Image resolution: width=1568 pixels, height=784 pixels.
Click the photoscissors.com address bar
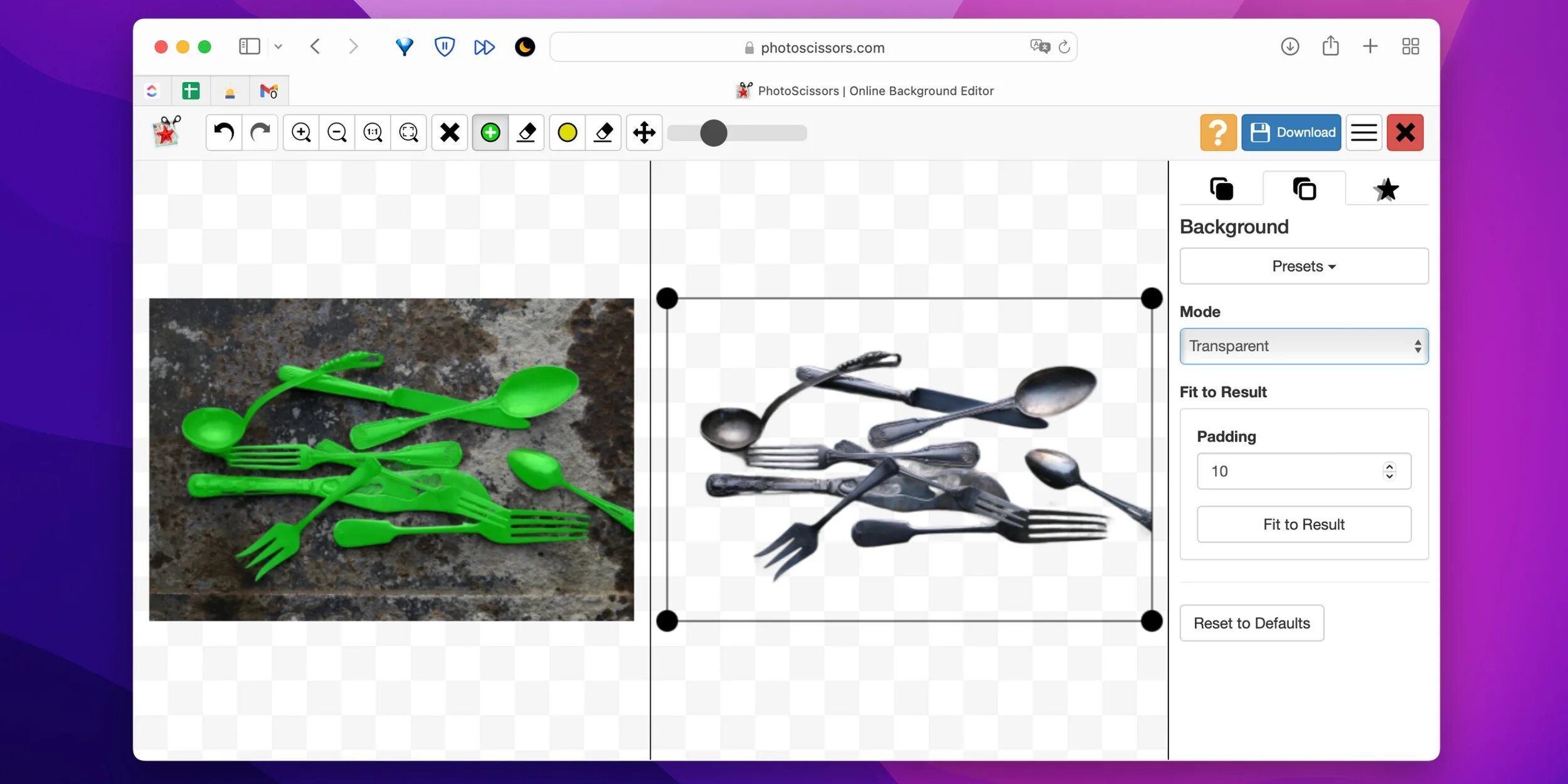click(813, 48)
